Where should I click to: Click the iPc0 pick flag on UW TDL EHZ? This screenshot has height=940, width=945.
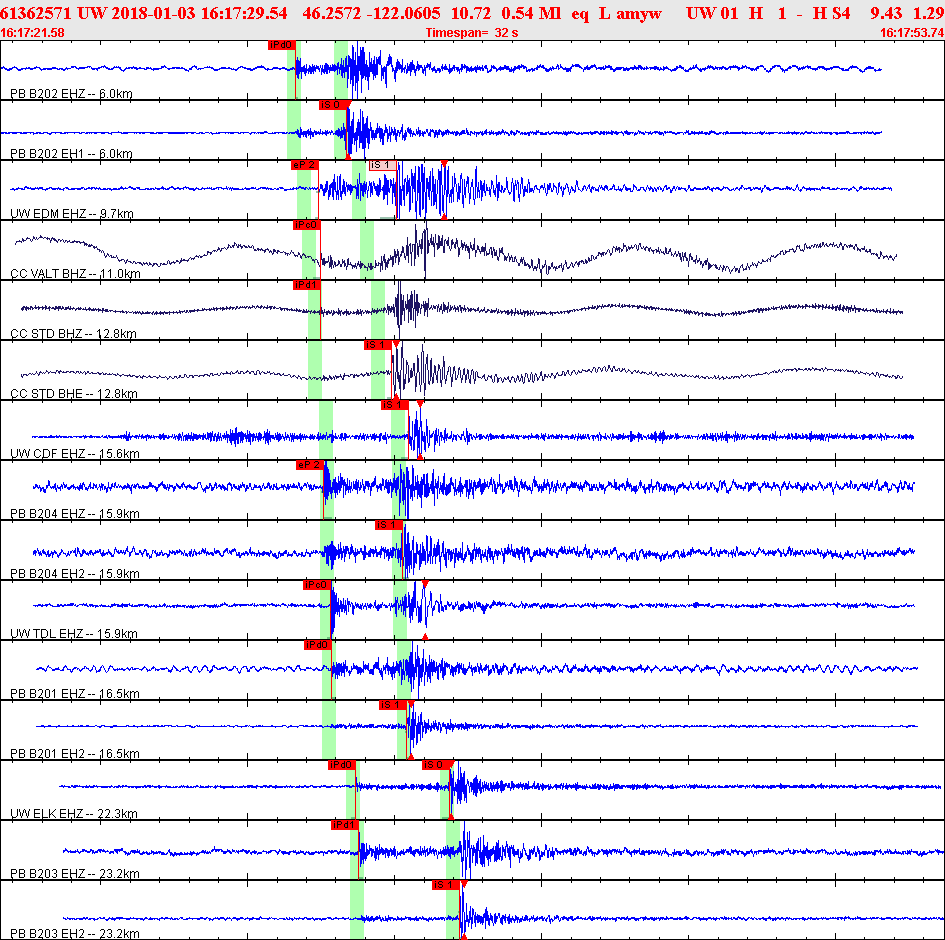pos(316,585)
